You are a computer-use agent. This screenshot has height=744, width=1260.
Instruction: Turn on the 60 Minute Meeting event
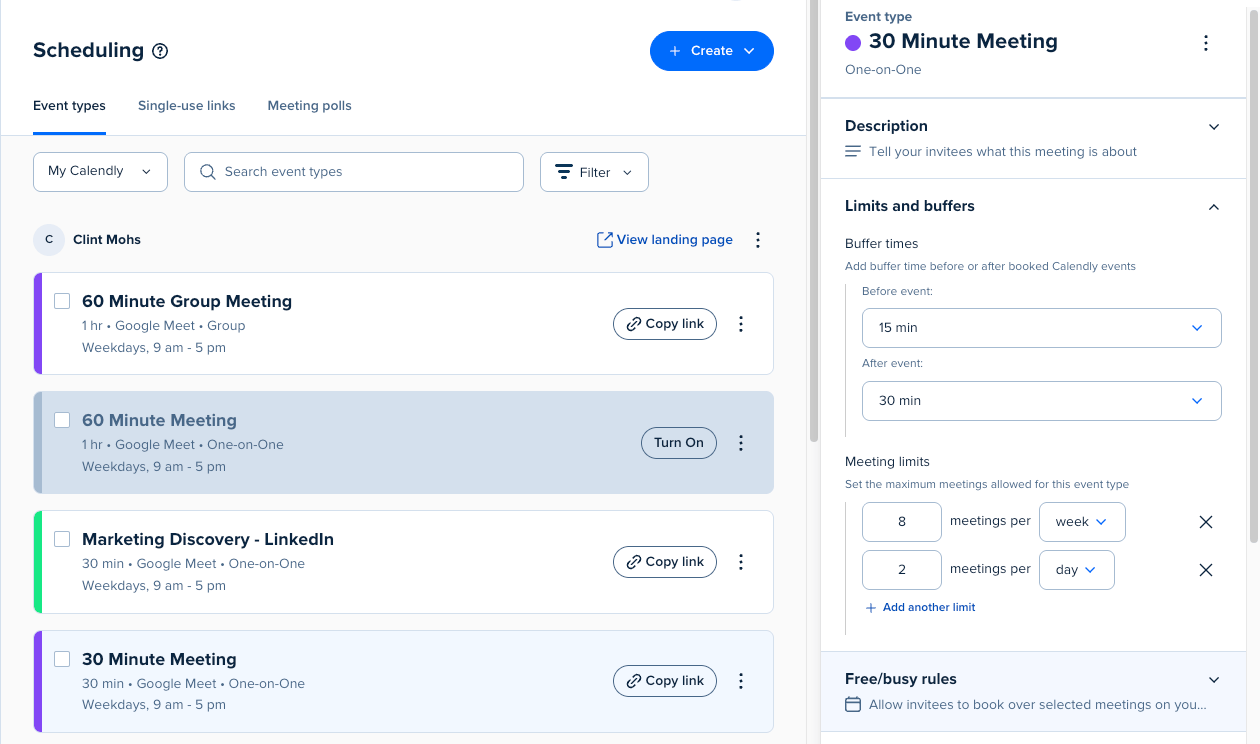(678, 443)
